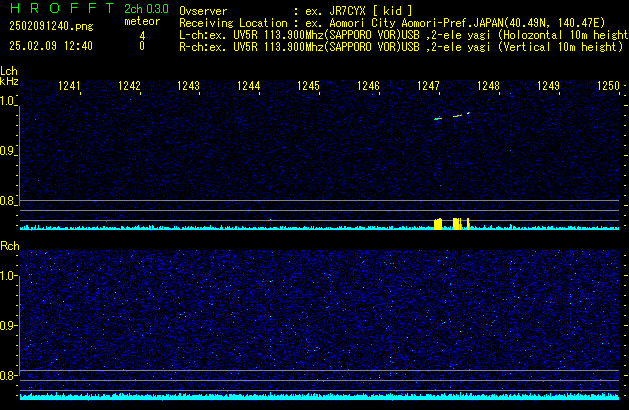Click the first yellow detection bar in Lch

tap(438, 224)
